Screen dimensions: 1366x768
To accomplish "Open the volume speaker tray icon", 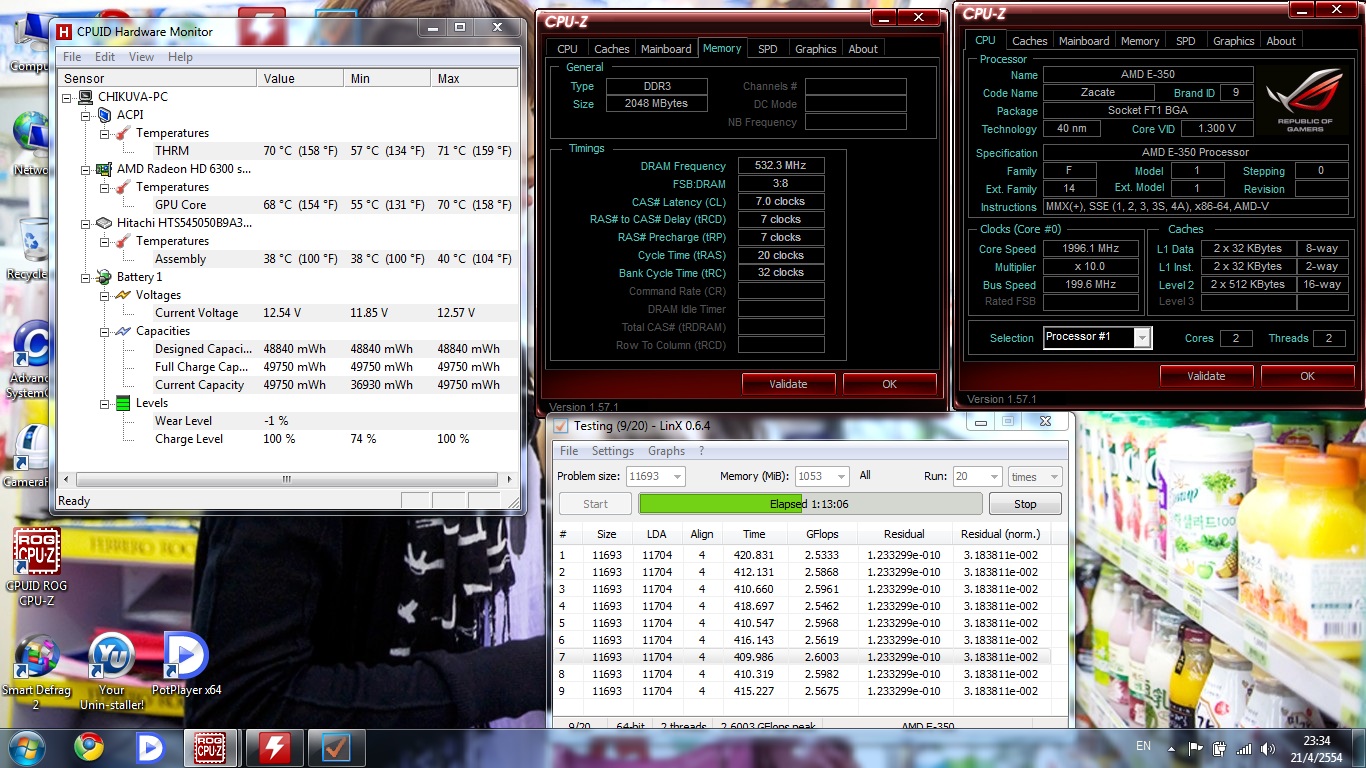I will click(1268, 748).
